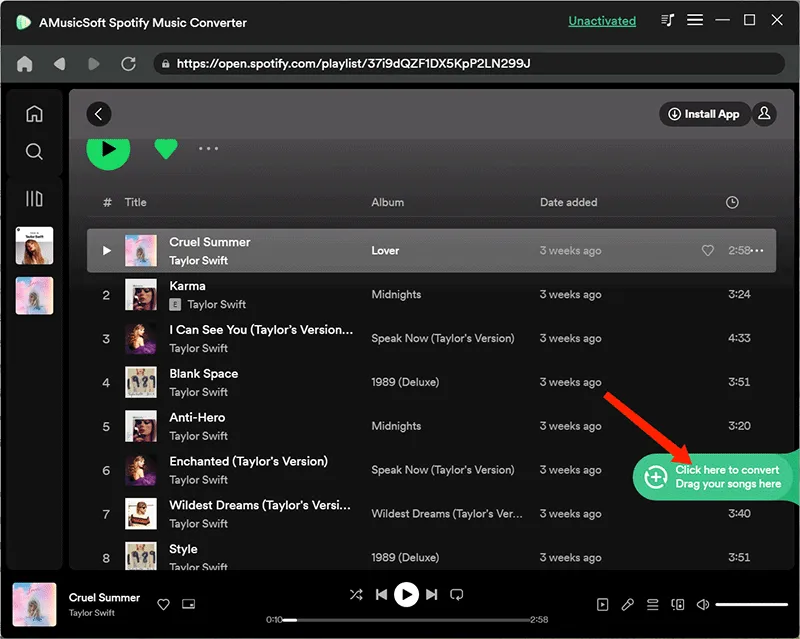800x639 pixels.
Task: Unlike Cruel Summer using its heart icon
Action: tap(708, 251)
